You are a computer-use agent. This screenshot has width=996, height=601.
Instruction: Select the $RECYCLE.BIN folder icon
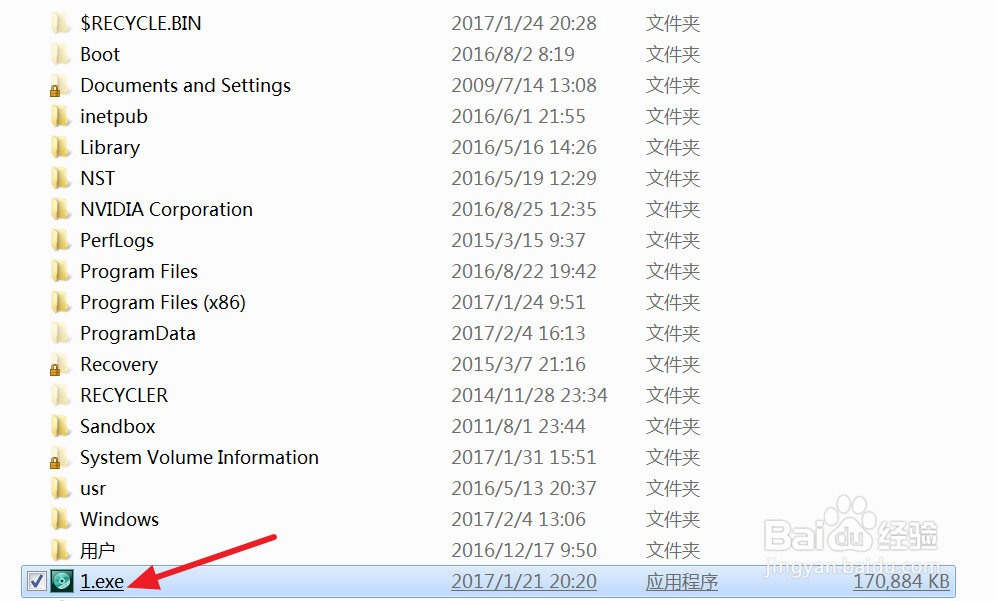click(61, 23)
